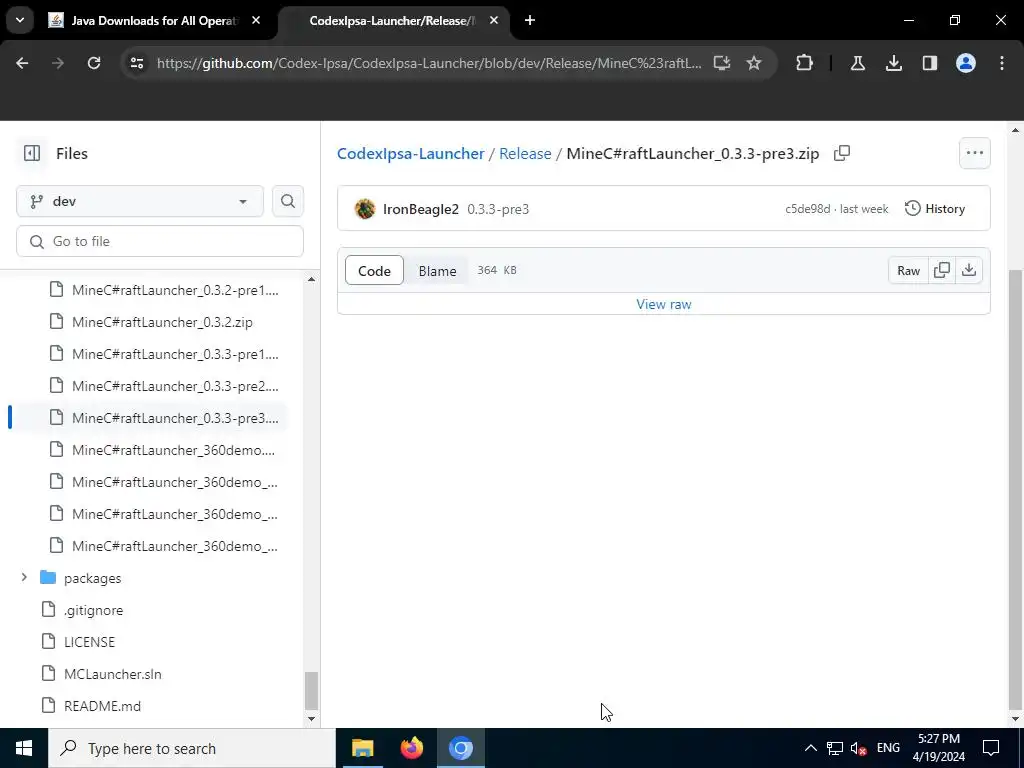This screenshot has width=1024, height=768.
Task: Close the CodexIpsa-Launcher tab
Action: 494,21
